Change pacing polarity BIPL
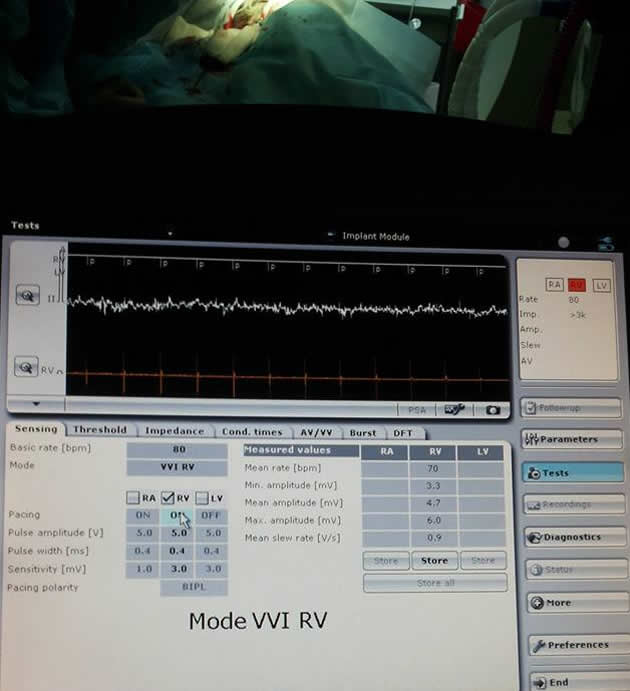Viewport: 630px width, 691px height. click(194, 587)
